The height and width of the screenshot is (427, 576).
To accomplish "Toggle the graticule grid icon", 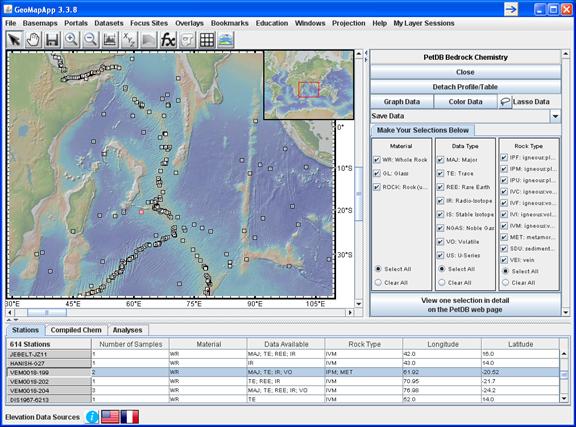I will coord(207,40).
